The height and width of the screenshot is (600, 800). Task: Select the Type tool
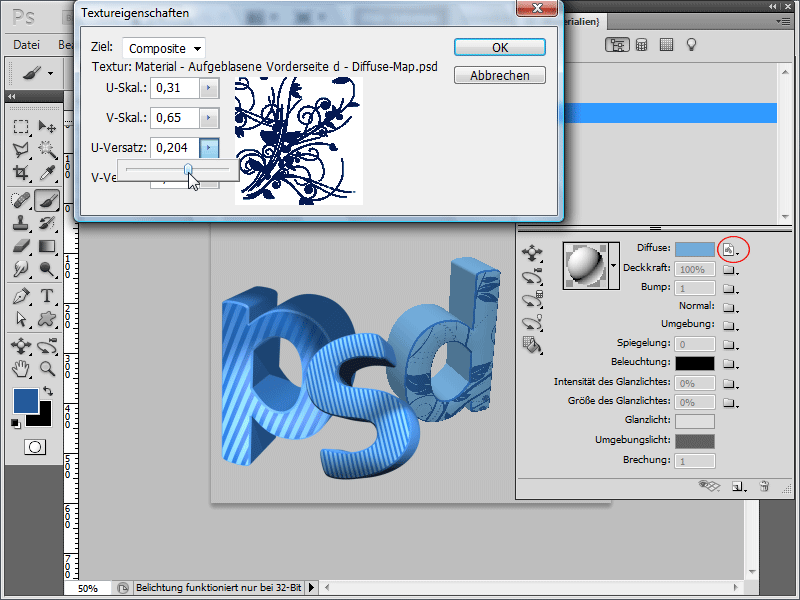click(x=47, y=296)
